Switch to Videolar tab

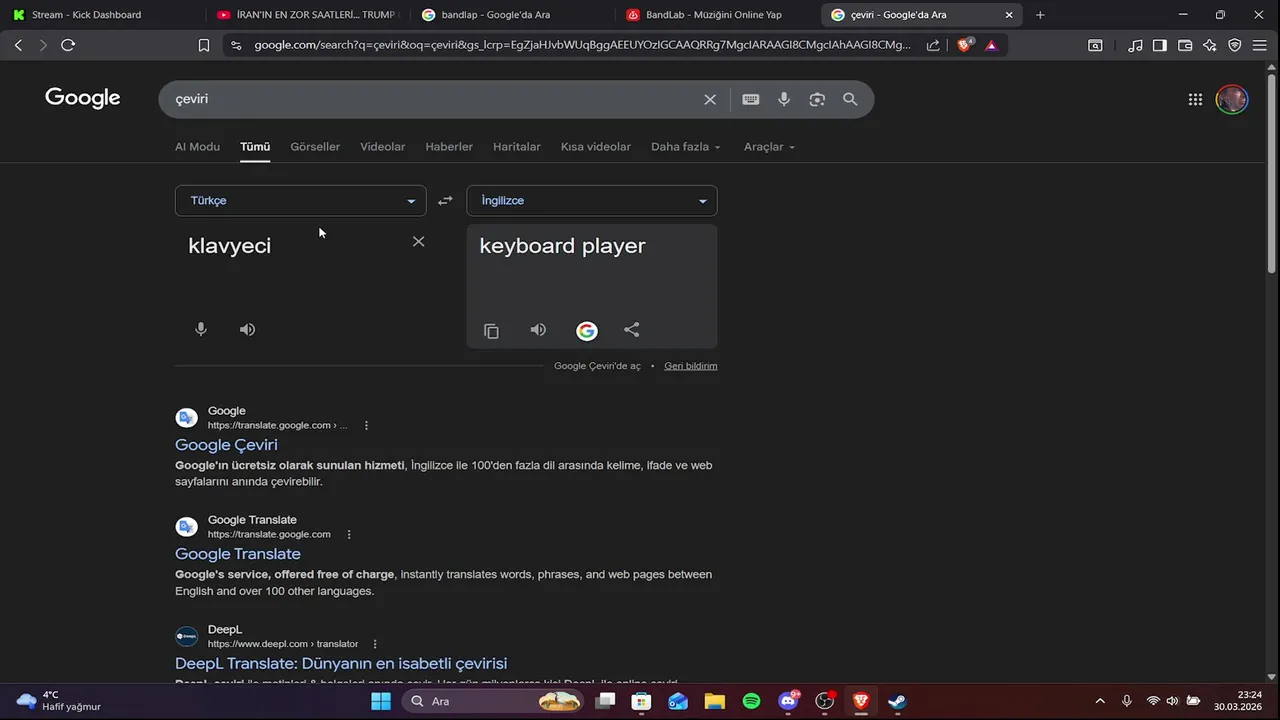383,147
